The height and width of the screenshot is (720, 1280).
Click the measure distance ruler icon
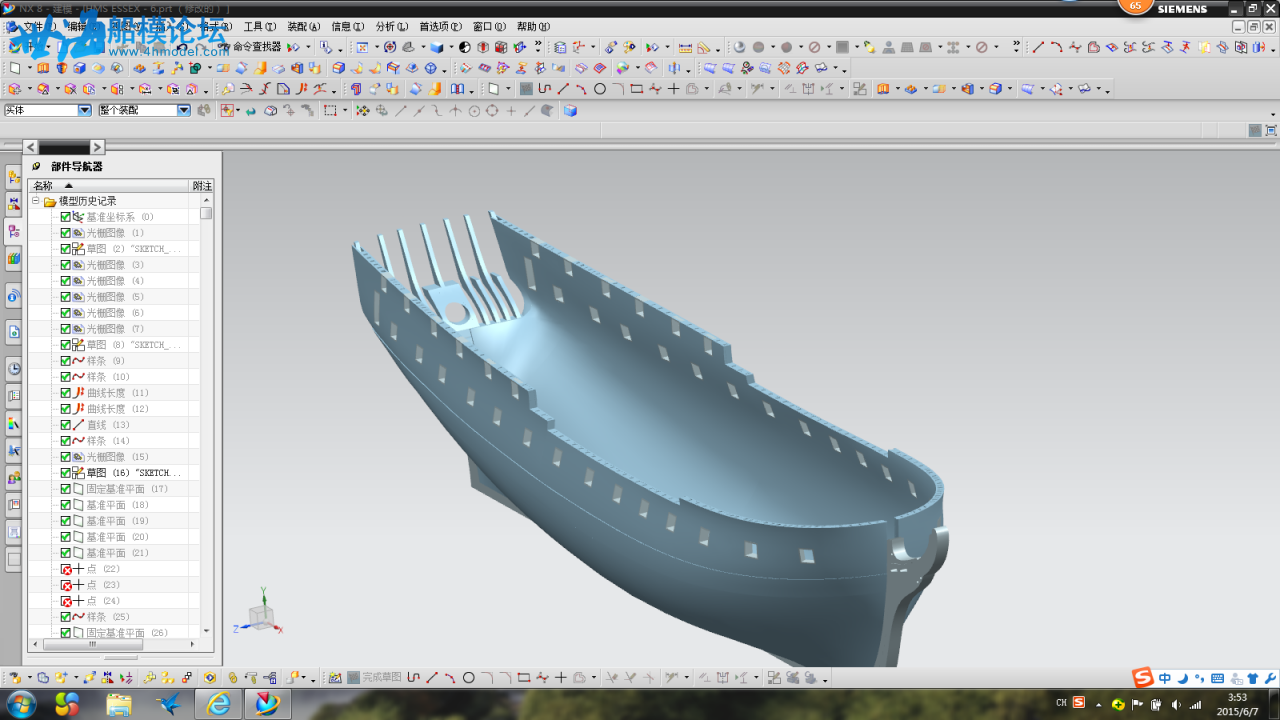[x=685, y=47]
